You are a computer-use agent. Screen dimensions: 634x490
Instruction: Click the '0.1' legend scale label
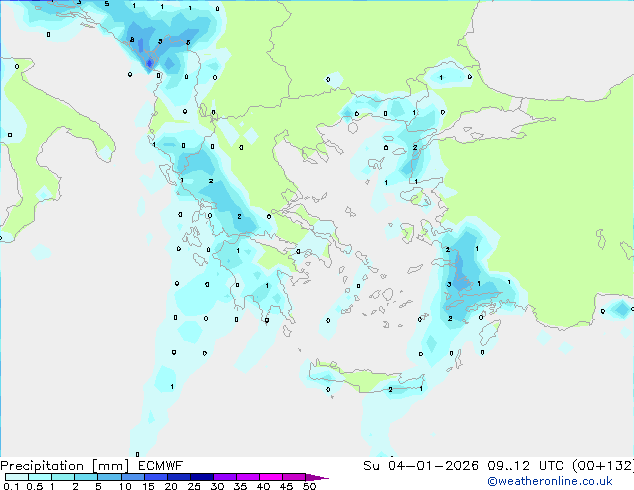point(11,486)
